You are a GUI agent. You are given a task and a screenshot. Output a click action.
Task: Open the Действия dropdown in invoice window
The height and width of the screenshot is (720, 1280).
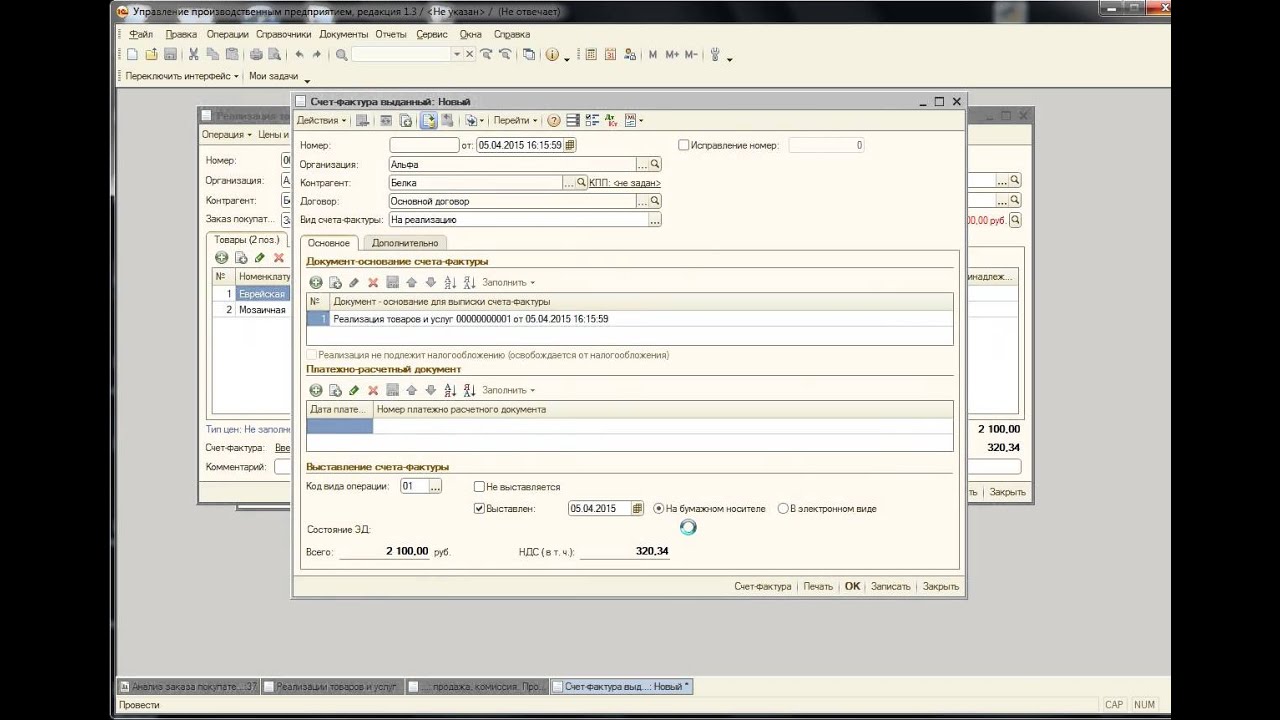click(321, 120)
